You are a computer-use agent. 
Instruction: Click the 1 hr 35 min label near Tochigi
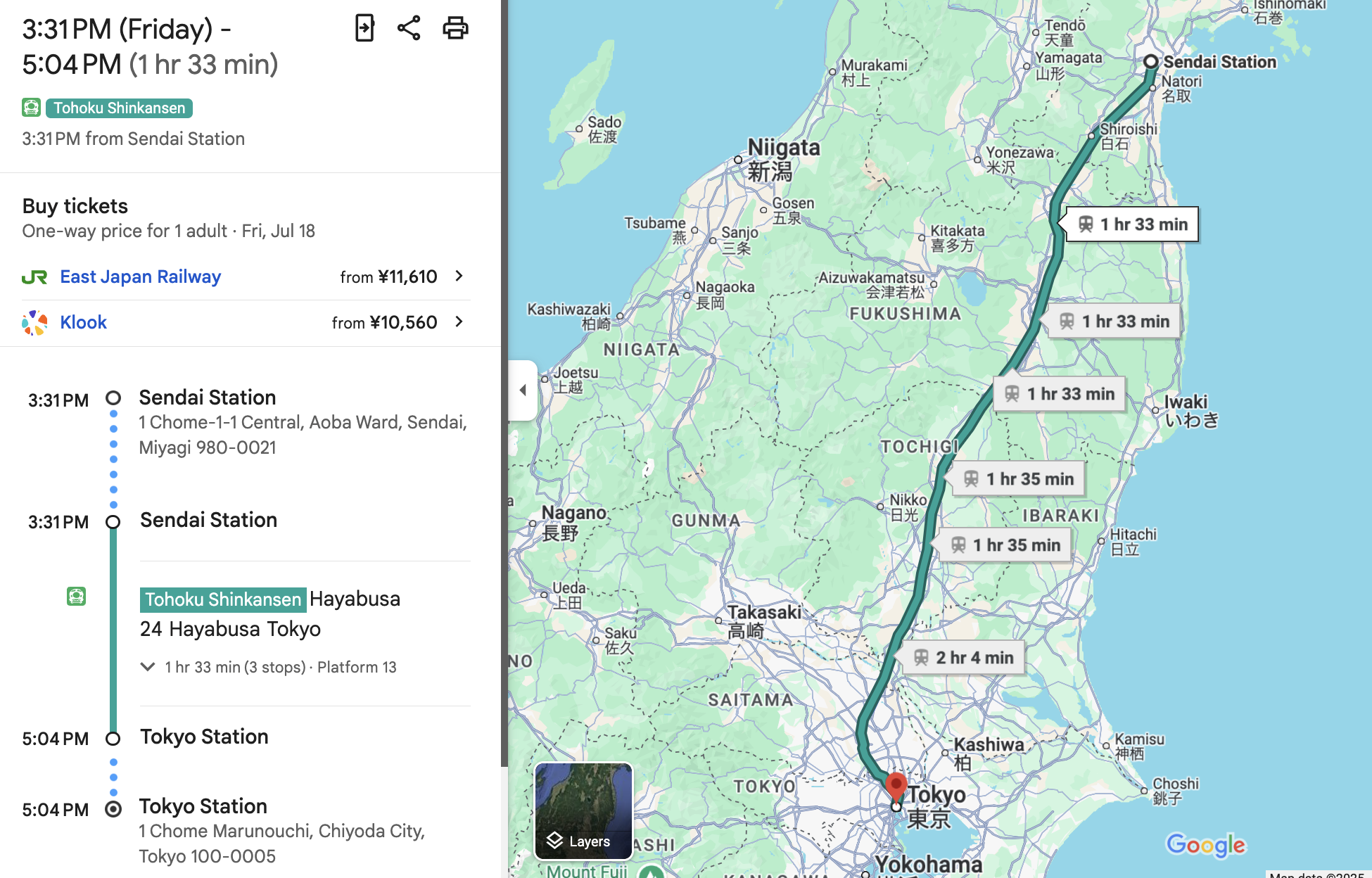[1019, 479]
